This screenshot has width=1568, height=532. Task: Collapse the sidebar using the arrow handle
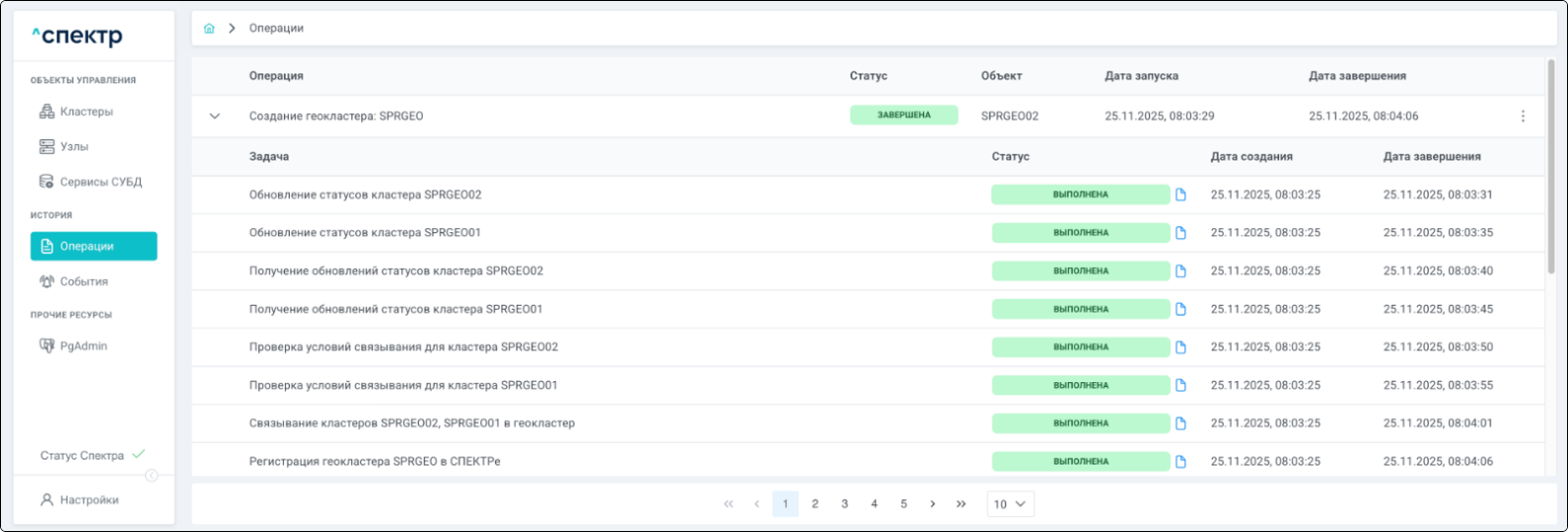point(151,476)
